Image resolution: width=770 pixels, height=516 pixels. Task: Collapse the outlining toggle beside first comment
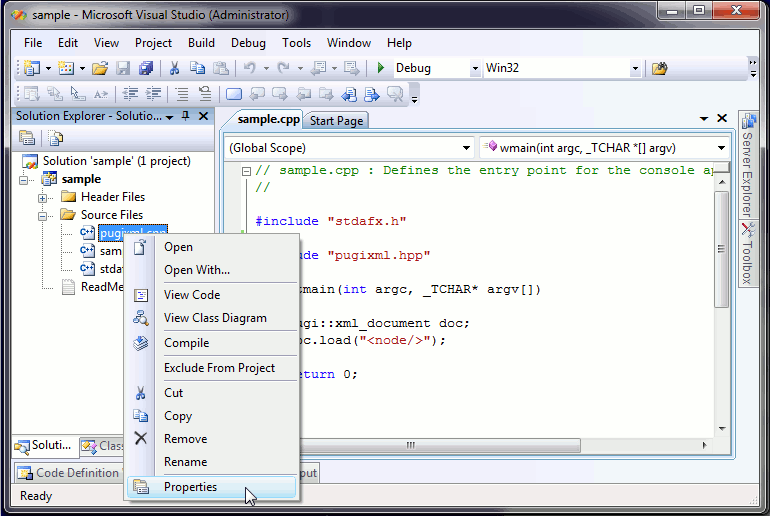246,171
